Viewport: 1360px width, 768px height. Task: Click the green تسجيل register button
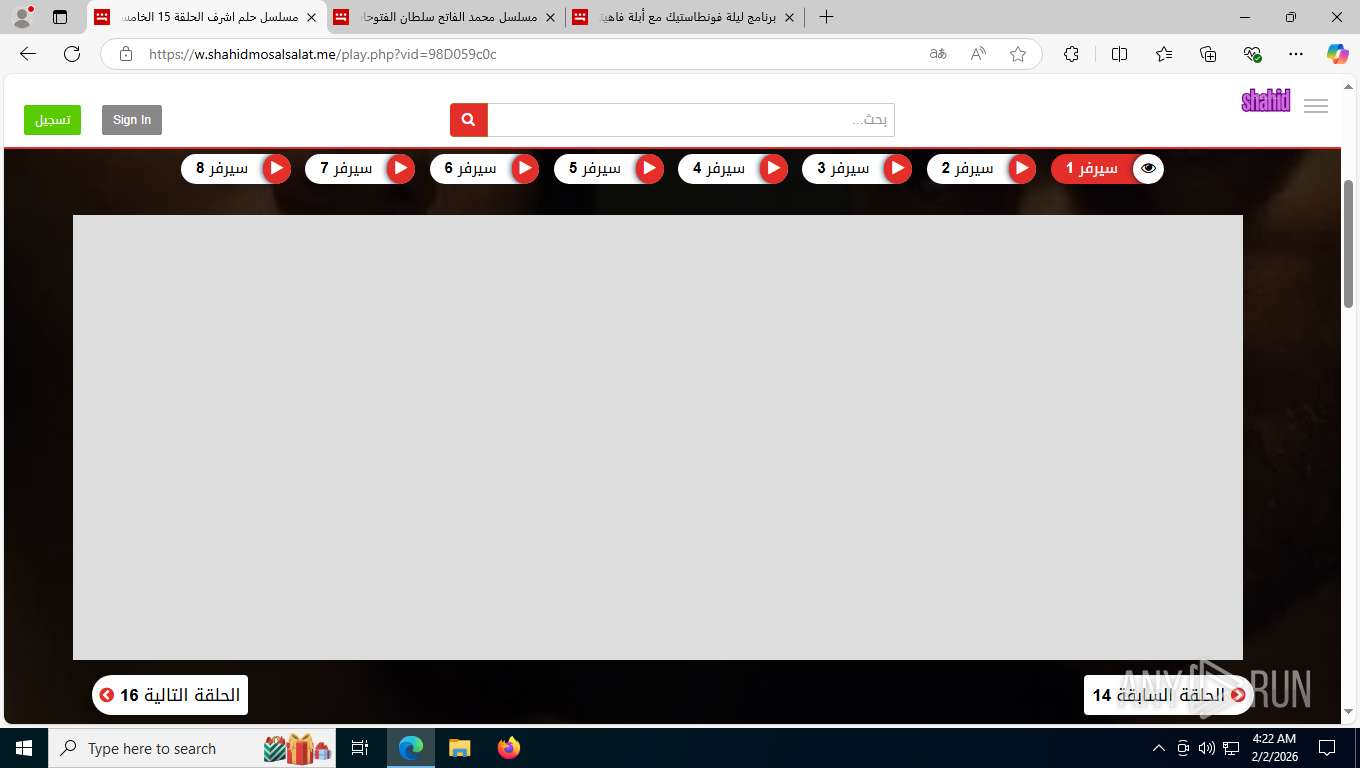point(53,120)
